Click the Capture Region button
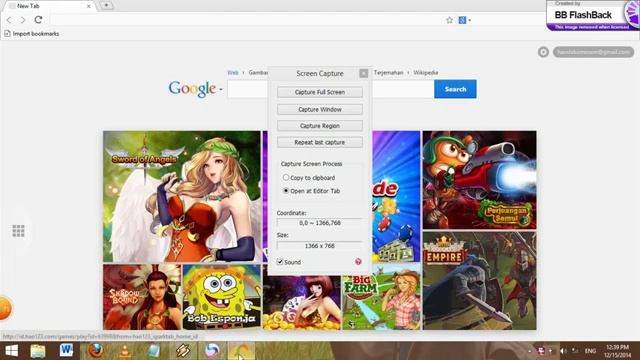 pos(320,126)
